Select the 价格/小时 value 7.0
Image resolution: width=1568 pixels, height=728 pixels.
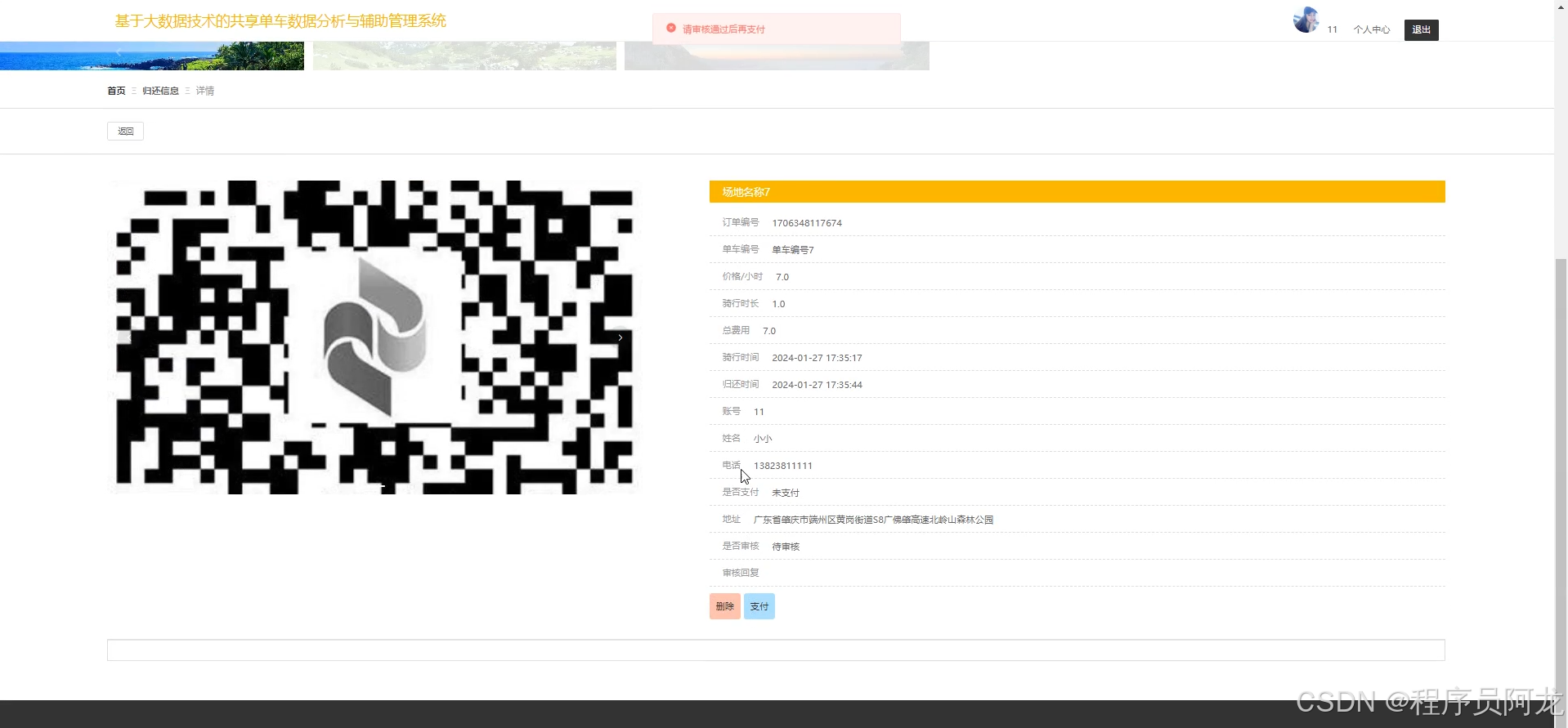pos(782,277)
